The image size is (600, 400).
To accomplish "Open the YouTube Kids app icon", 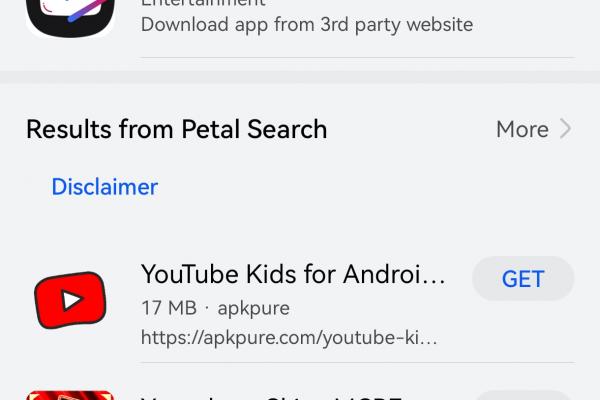I will pos(70,301).
